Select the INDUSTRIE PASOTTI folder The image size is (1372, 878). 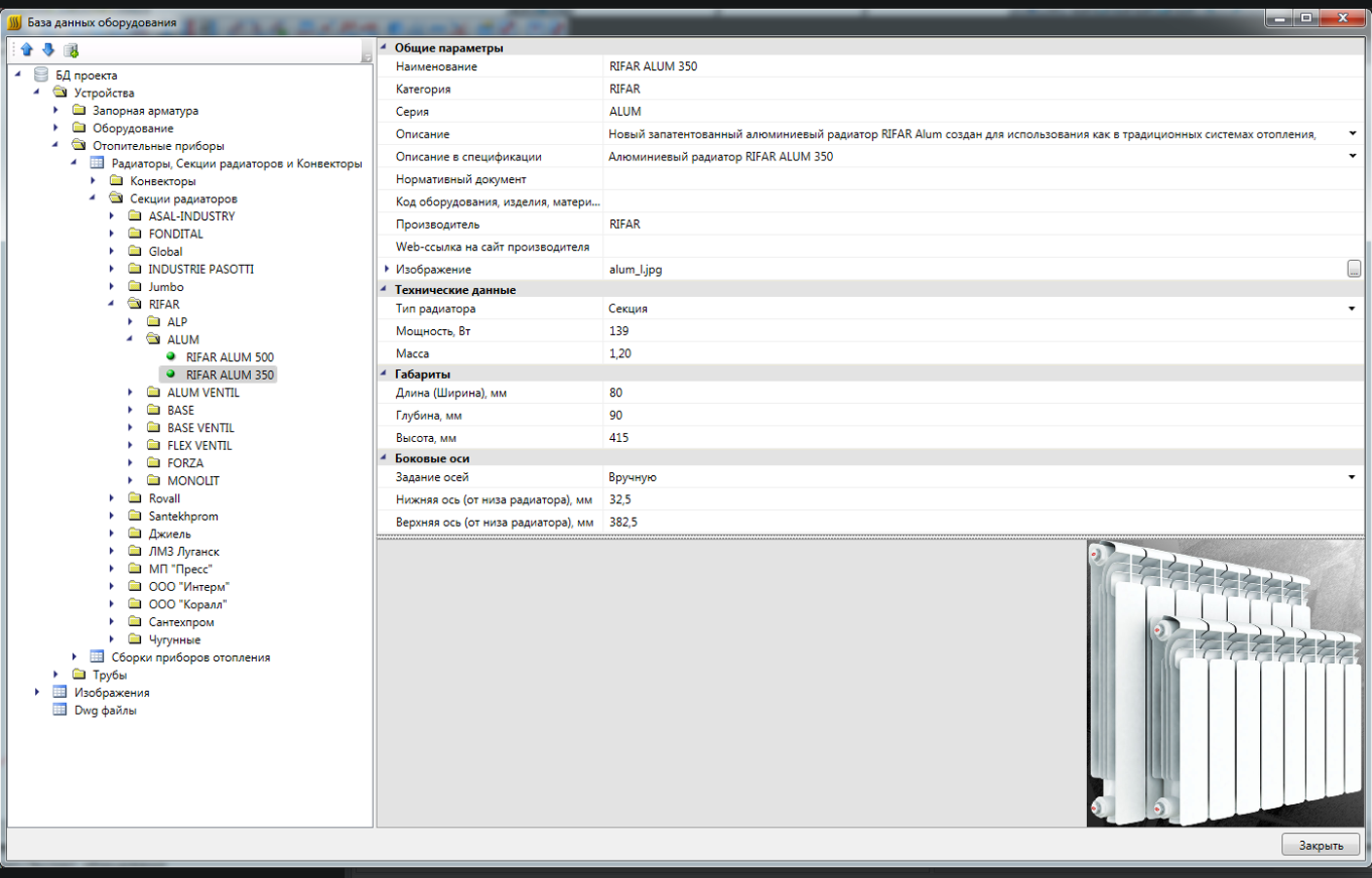point(200,269)
